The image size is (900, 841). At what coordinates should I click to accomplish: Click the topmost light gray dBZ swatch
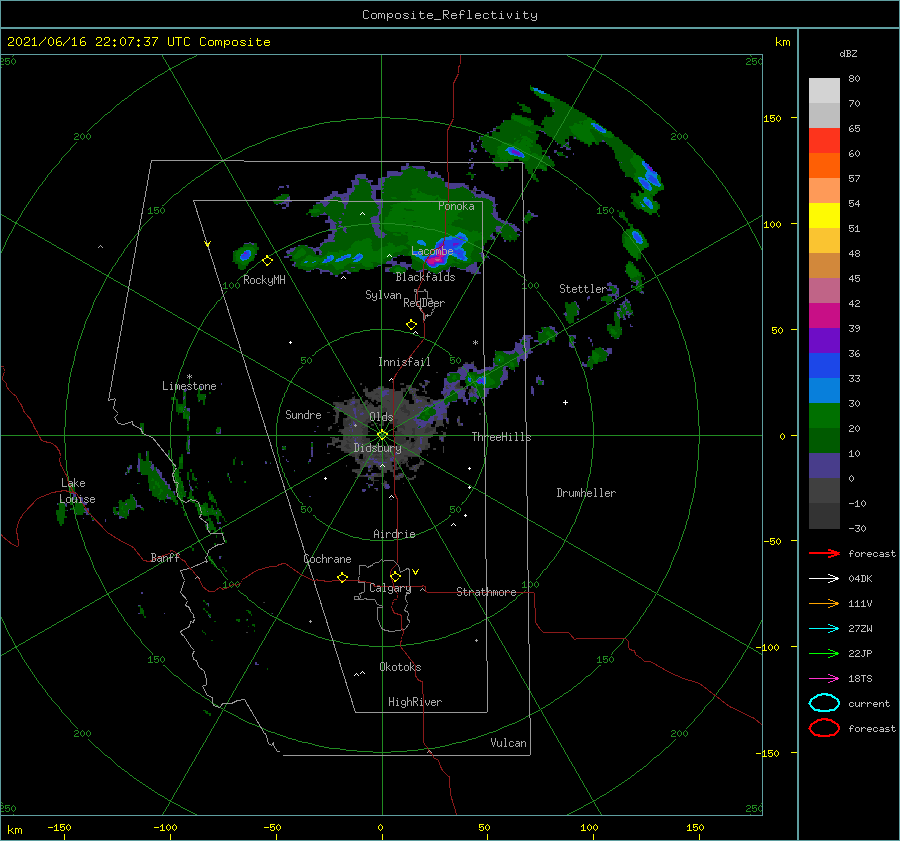[824, 91]
